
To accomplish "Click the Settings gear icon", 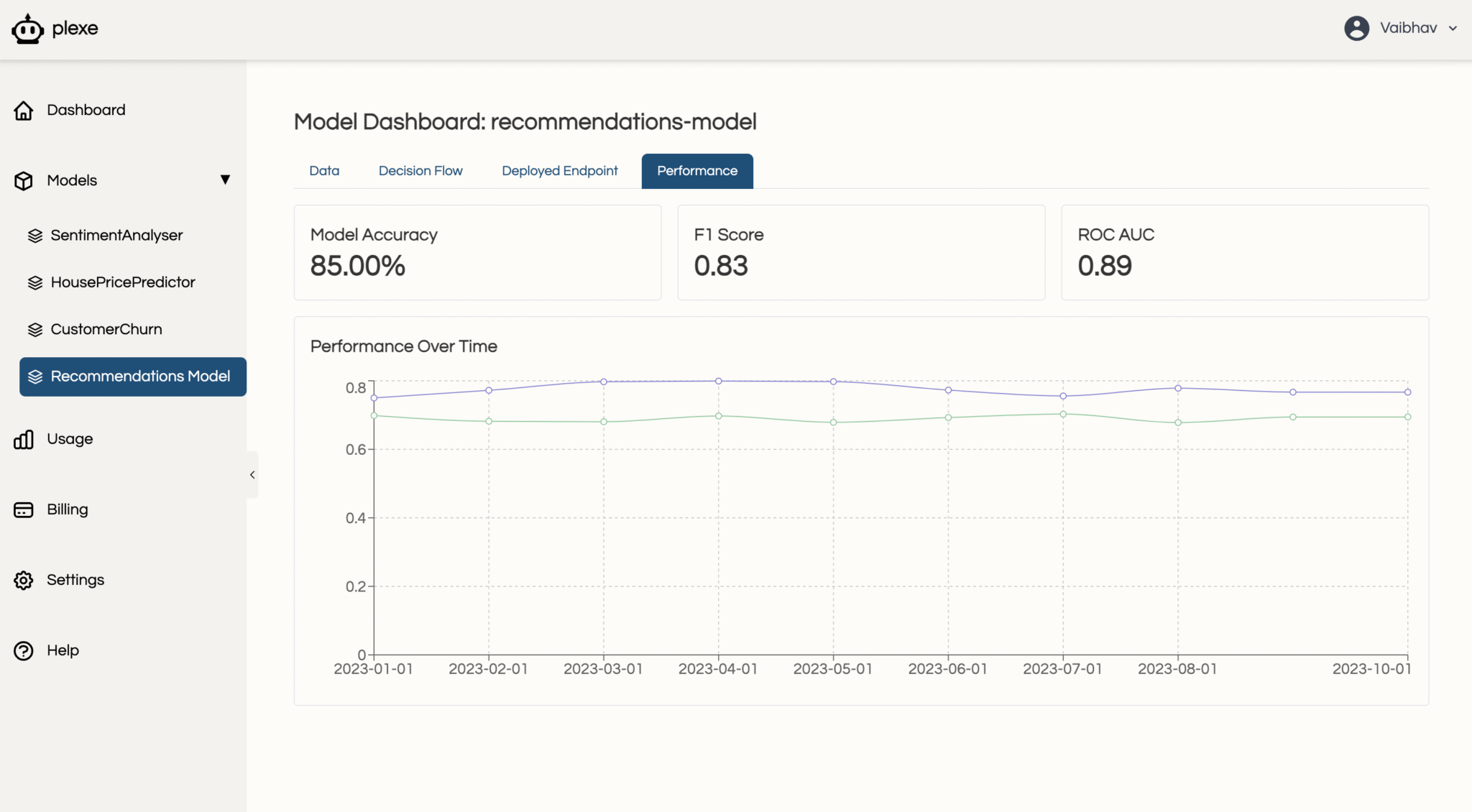I will tap(24, 580).
